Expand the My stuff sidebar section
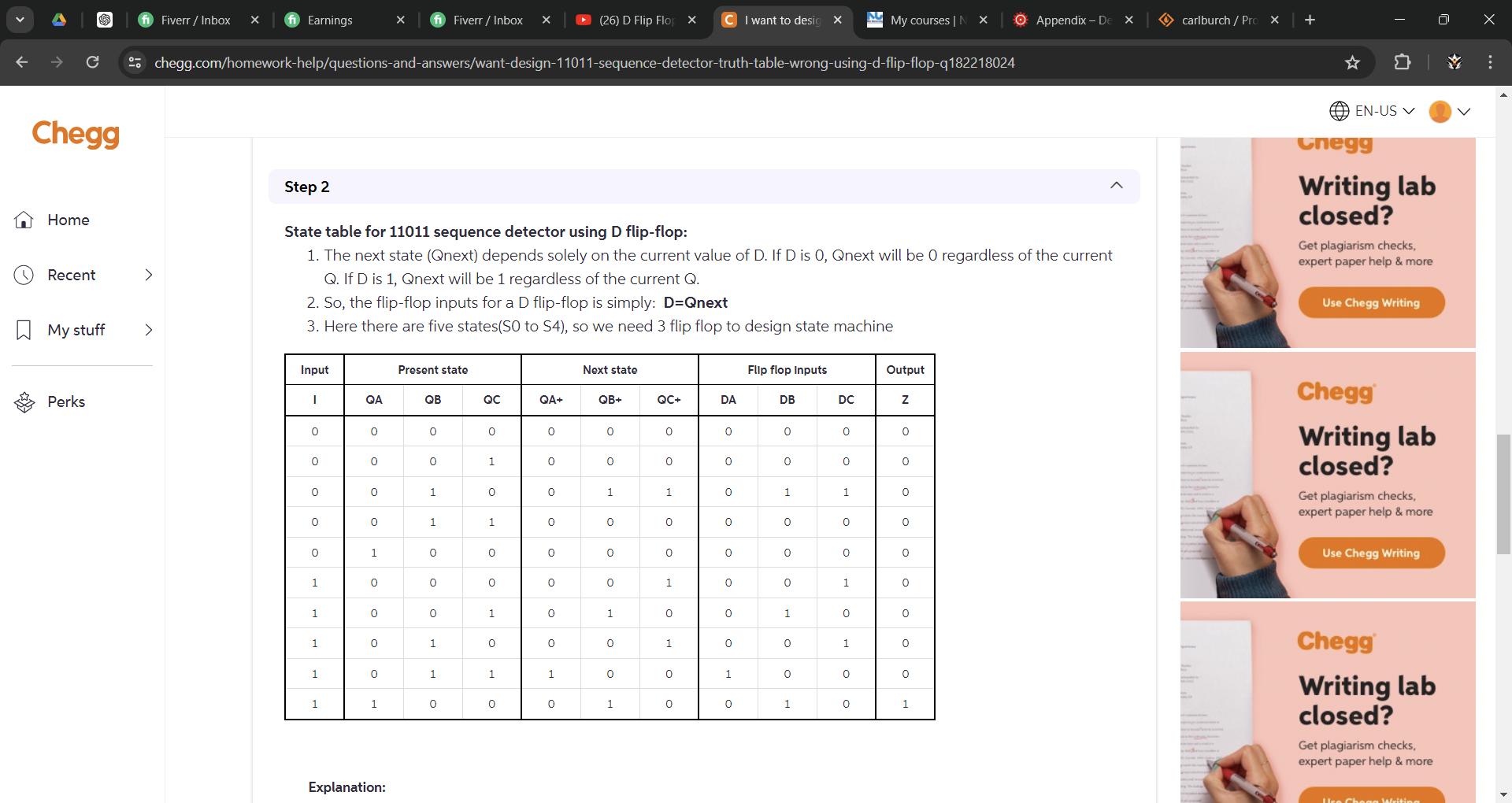Image resolution: width=1512 pixels, height=803 pixels. [x=149, y=330]
